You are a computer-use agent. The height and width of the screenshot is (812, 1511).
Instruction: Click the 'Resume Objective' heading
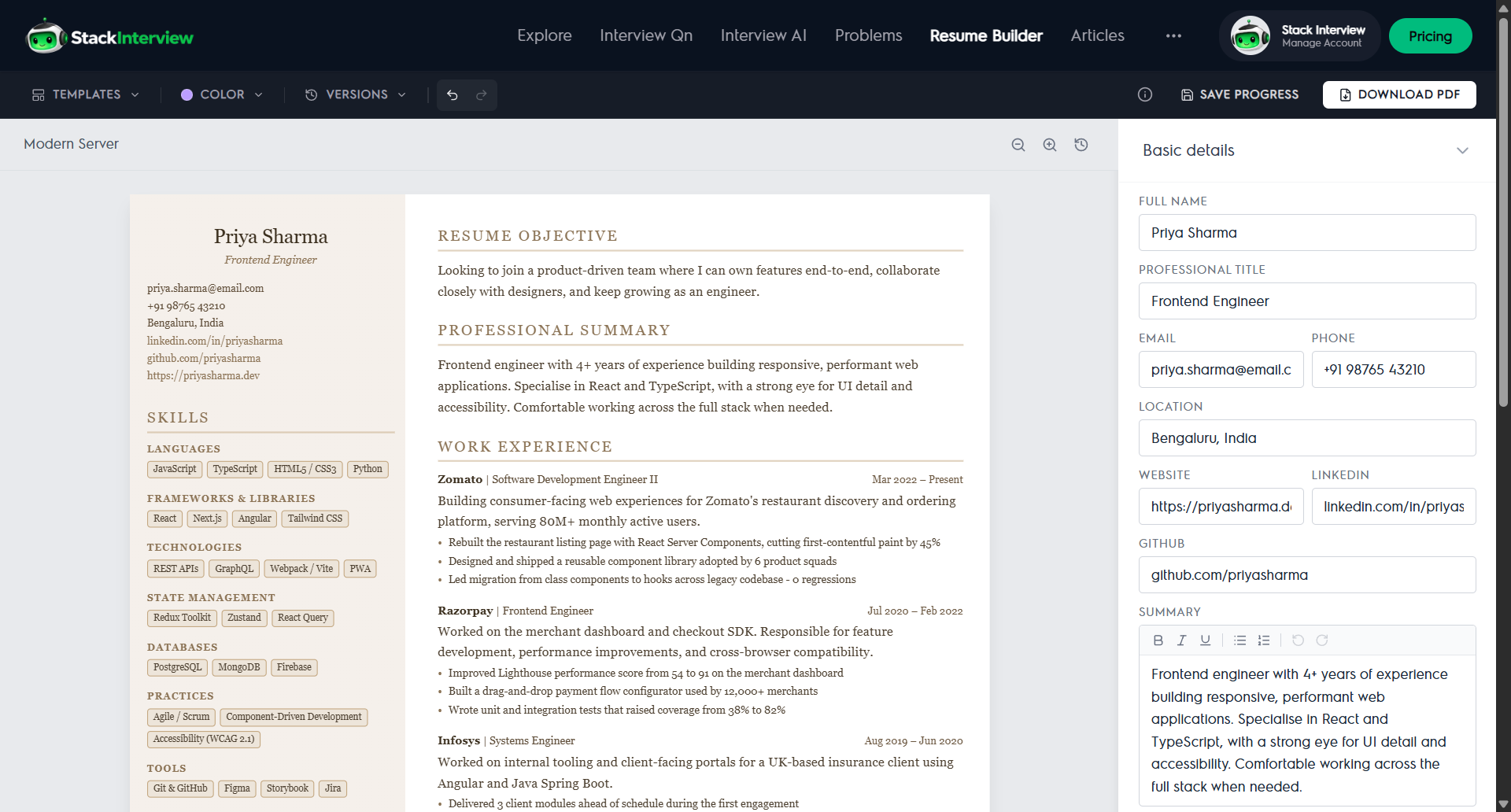[528, 236]
